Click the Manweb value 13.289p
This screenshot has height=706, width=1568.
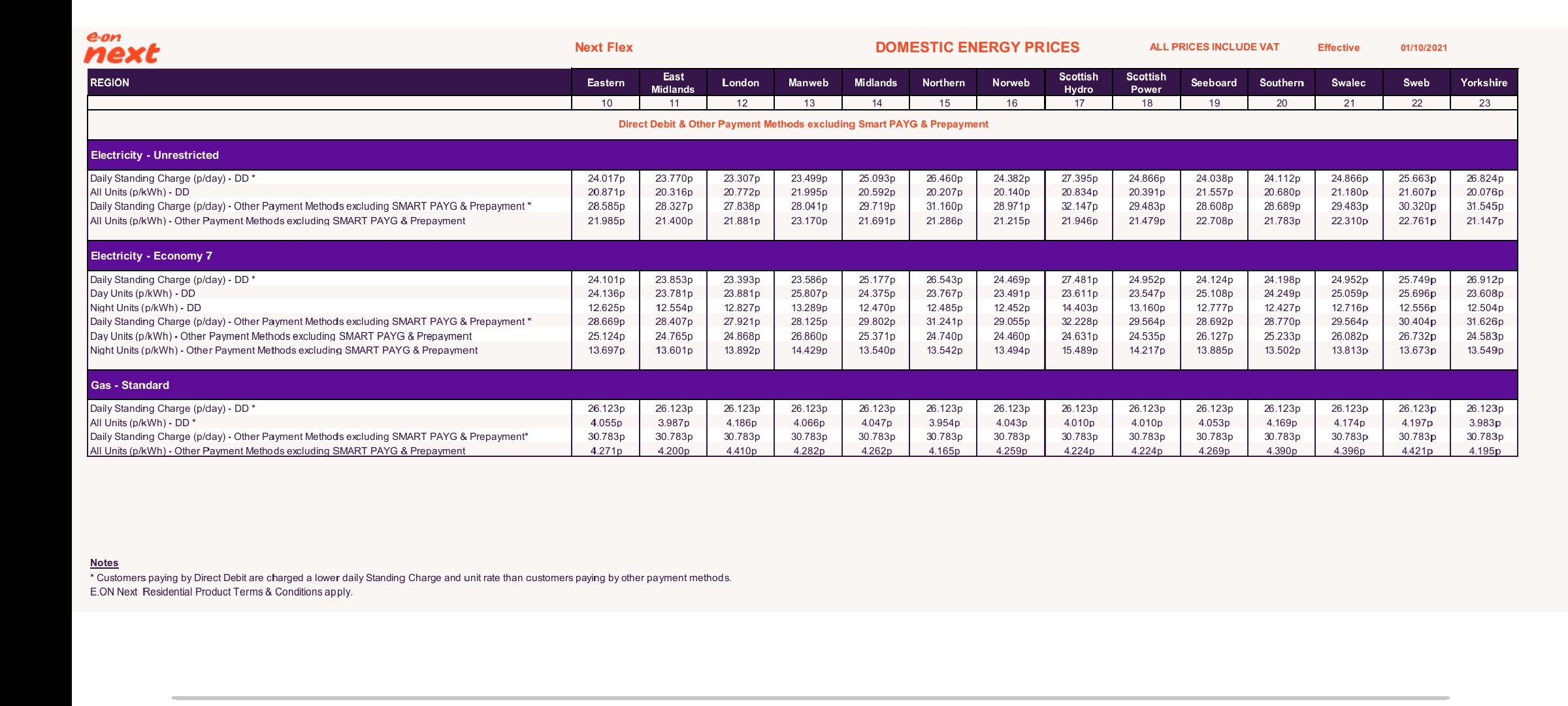point(809,308)
